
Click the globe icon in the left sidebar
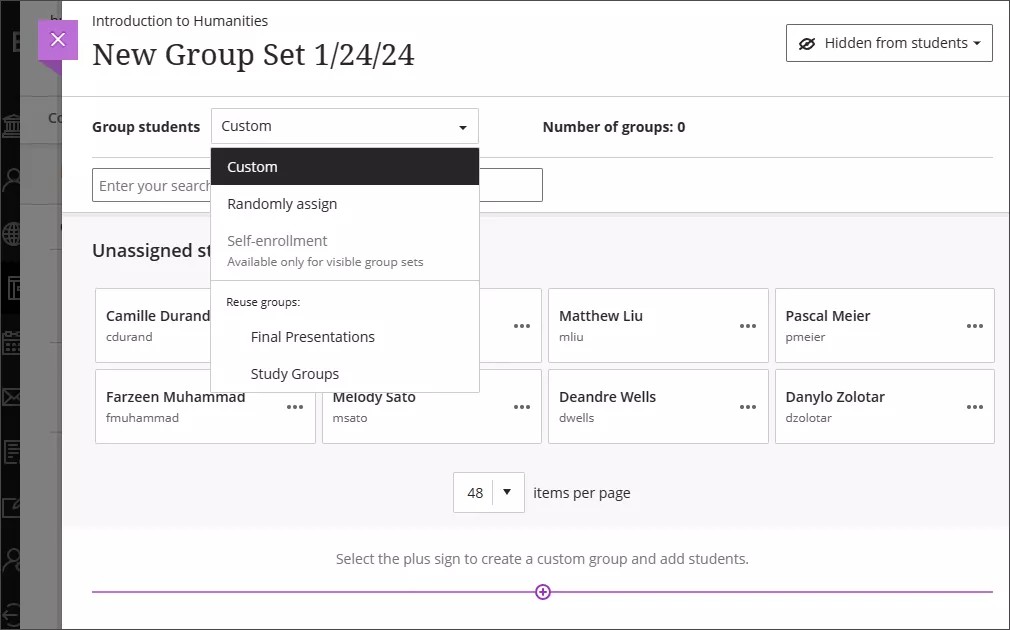click(12, 233)
